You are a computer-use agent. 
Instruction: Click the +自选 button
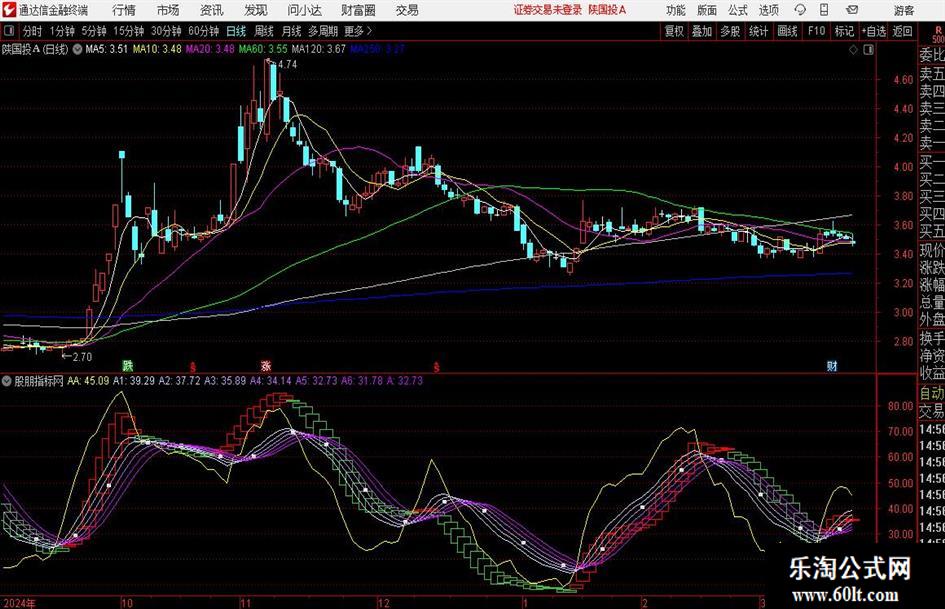click(873, 31)
